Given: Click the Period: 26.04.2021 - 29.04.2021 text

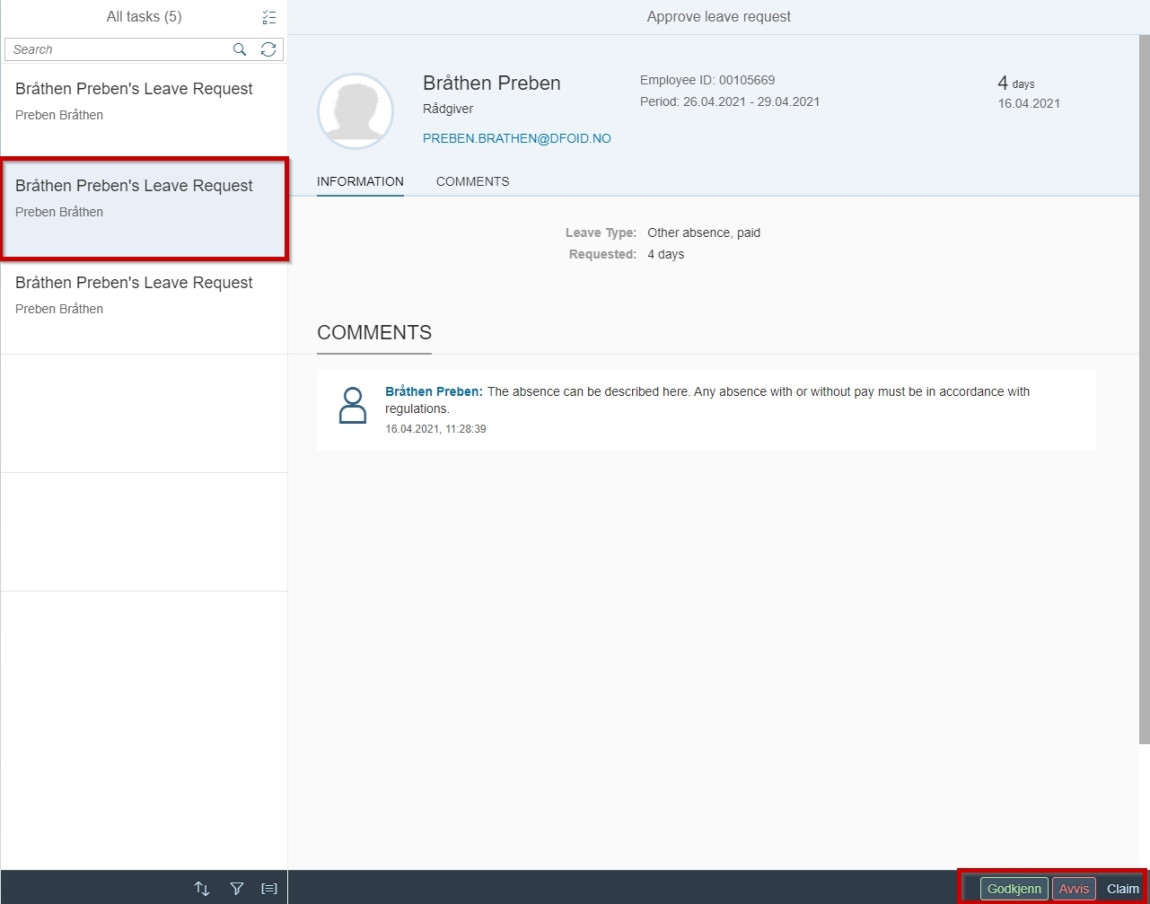Looking at the screenshot, I should pyautogui.click(x=730, y=102).
